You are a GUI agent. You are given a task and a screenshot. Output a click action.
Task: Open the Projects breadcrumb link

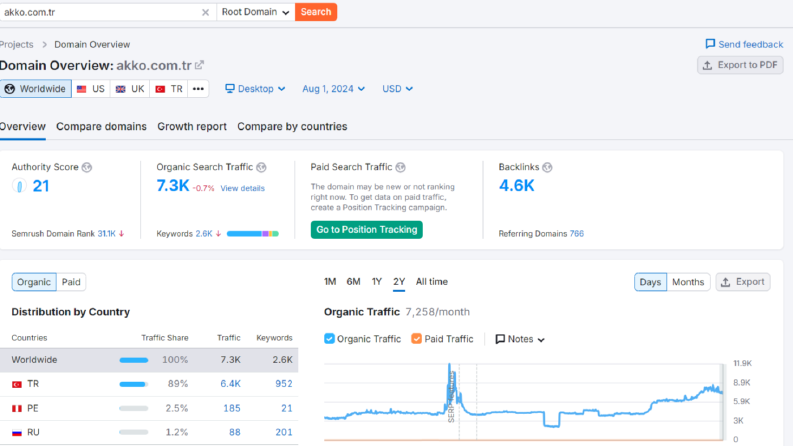(x=16, y=44)
